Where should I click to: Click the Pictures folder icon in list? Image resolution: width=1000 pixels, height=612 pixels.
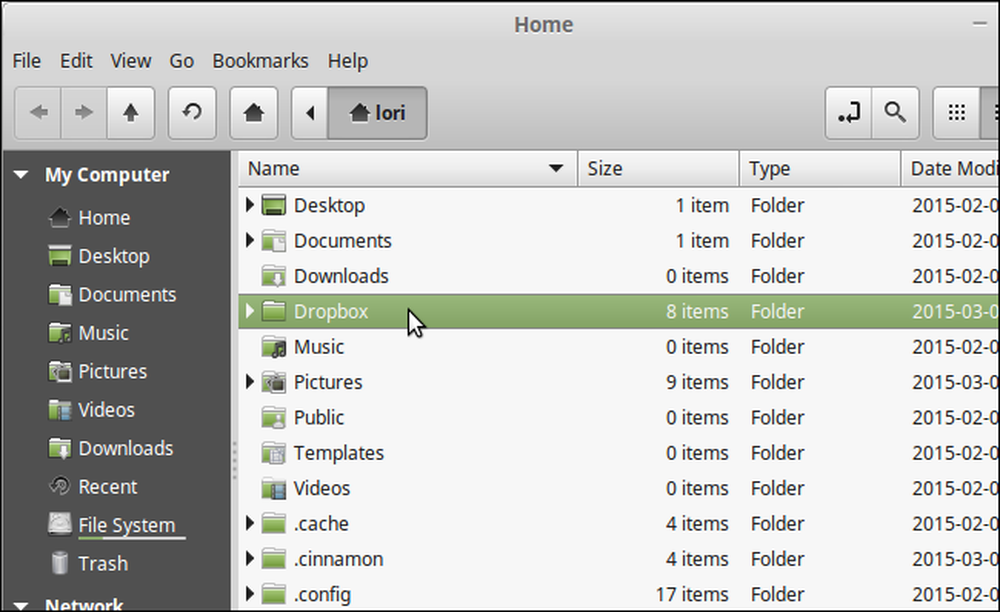point(274,382)
